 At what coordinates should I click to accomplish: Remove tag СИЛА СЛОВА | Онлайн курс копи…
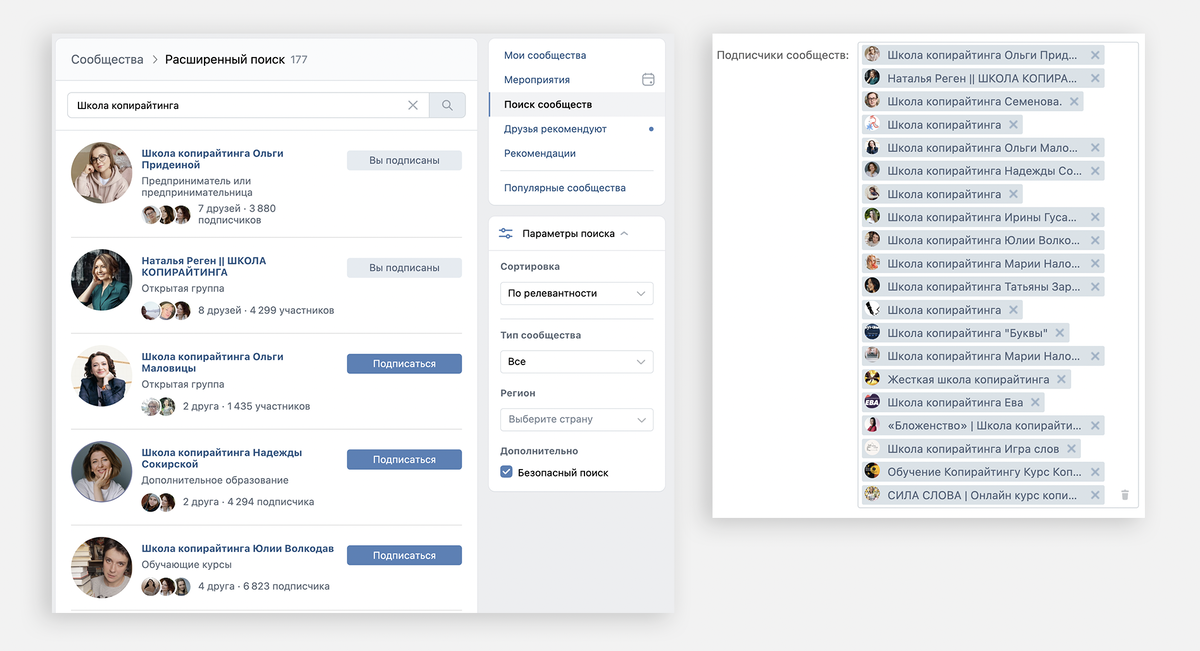pyautogui.click(x=1095, y=495)
